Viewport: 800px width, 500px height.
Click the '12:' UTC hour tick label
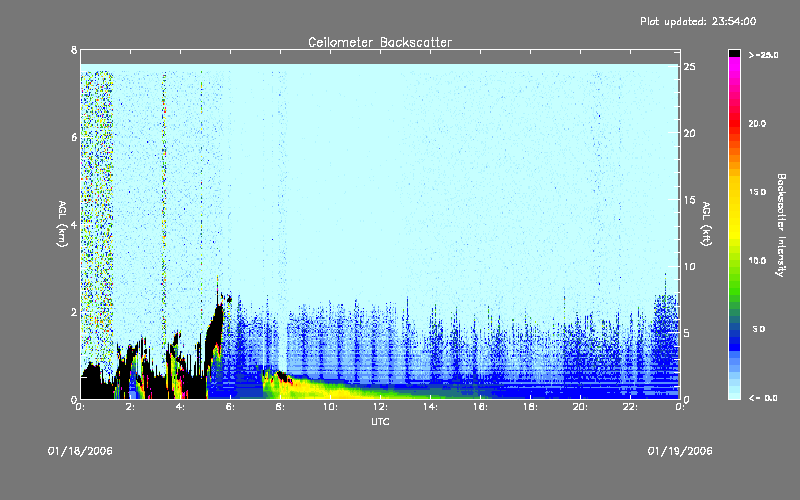coord(380,407)
